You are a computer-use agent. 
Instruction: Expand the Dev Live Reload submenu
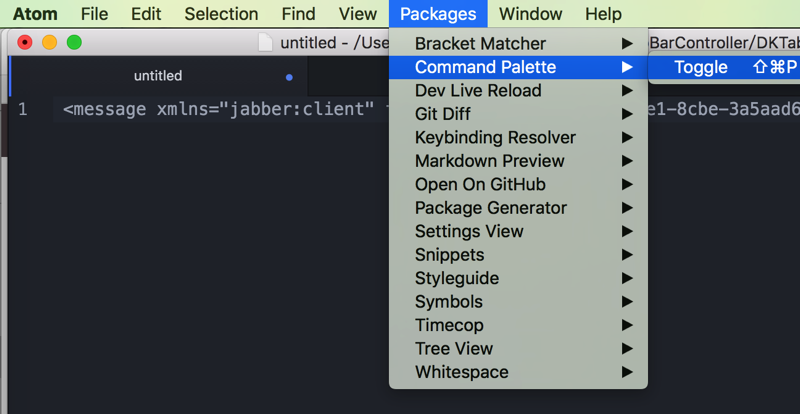pyautogui.click(x=518, y=91)
